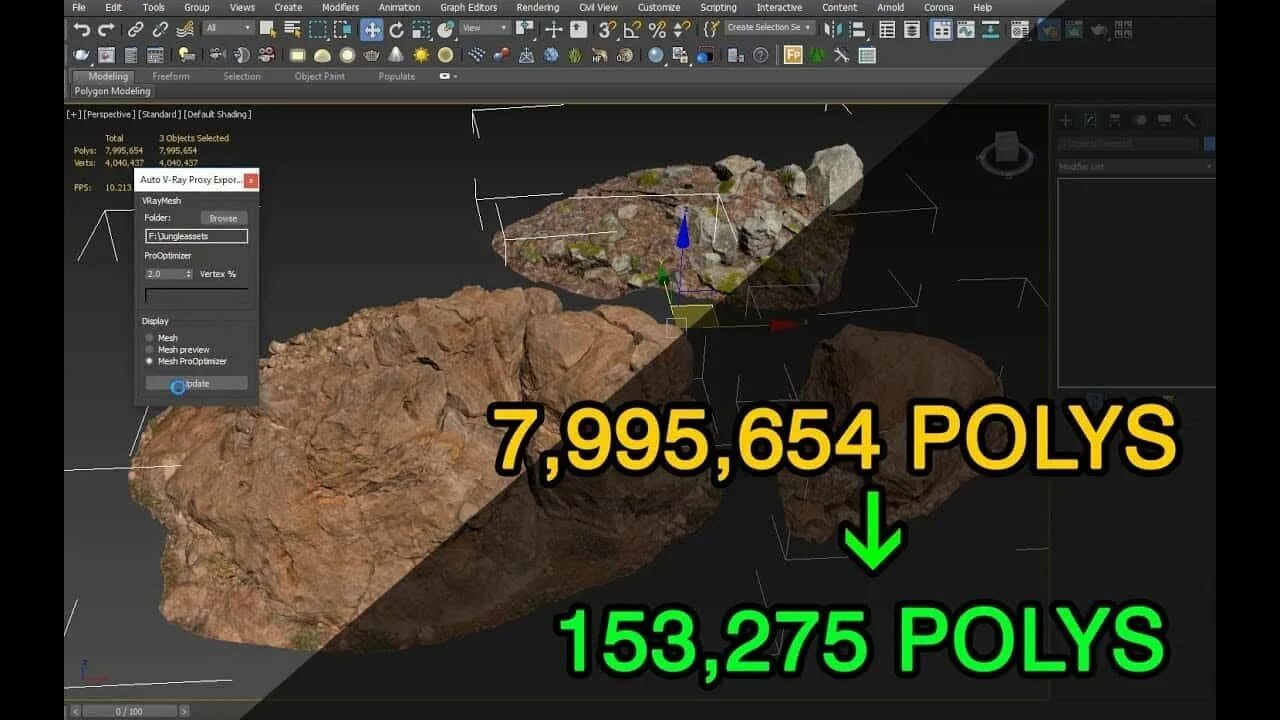Open Select by Name list icon
The image size is (1280, 720).
[x=293, y=30]
